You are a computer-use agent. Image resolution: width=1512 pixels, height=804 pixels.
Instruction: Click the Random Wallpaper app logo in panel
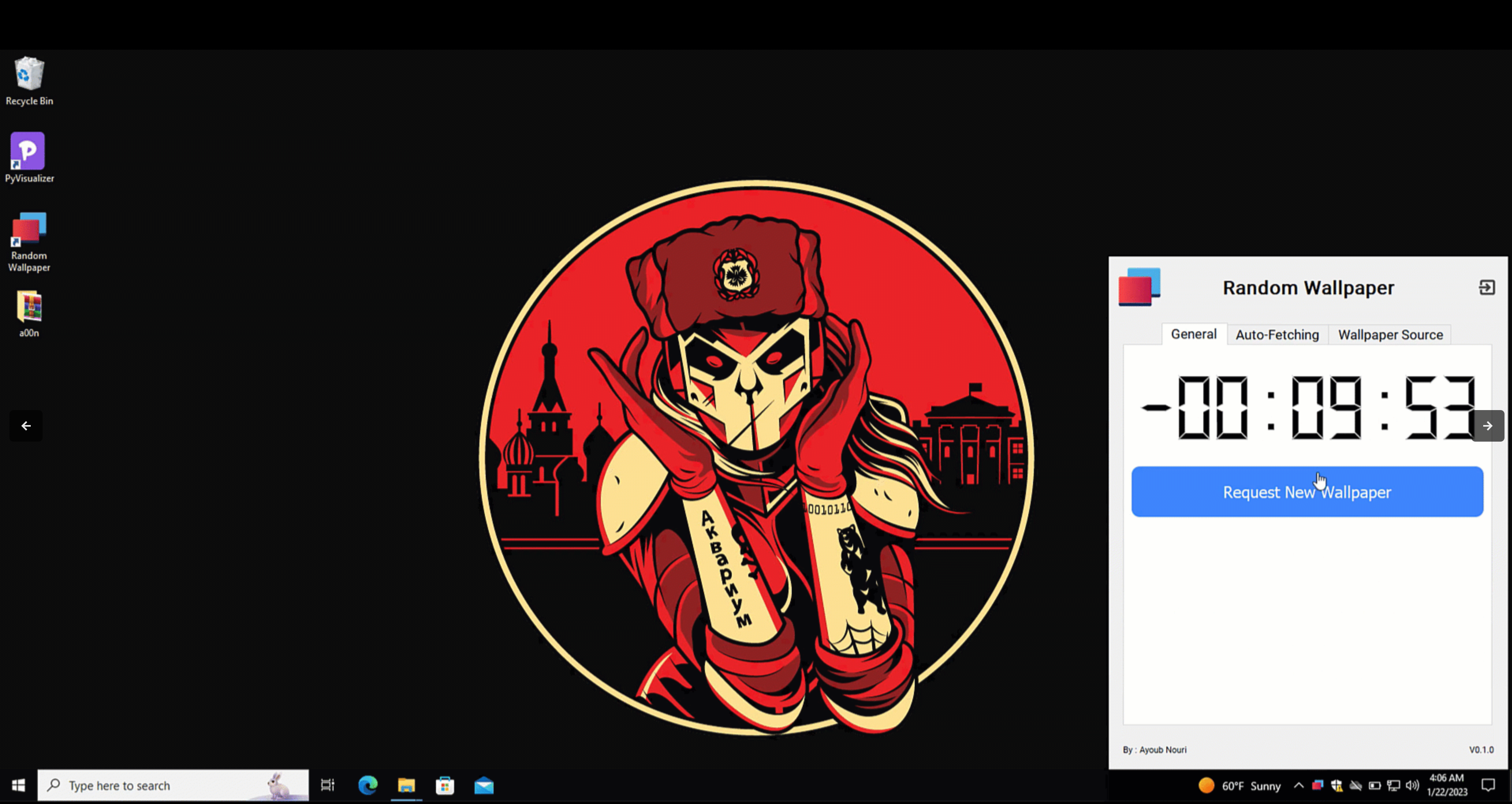coord(1139,287)
